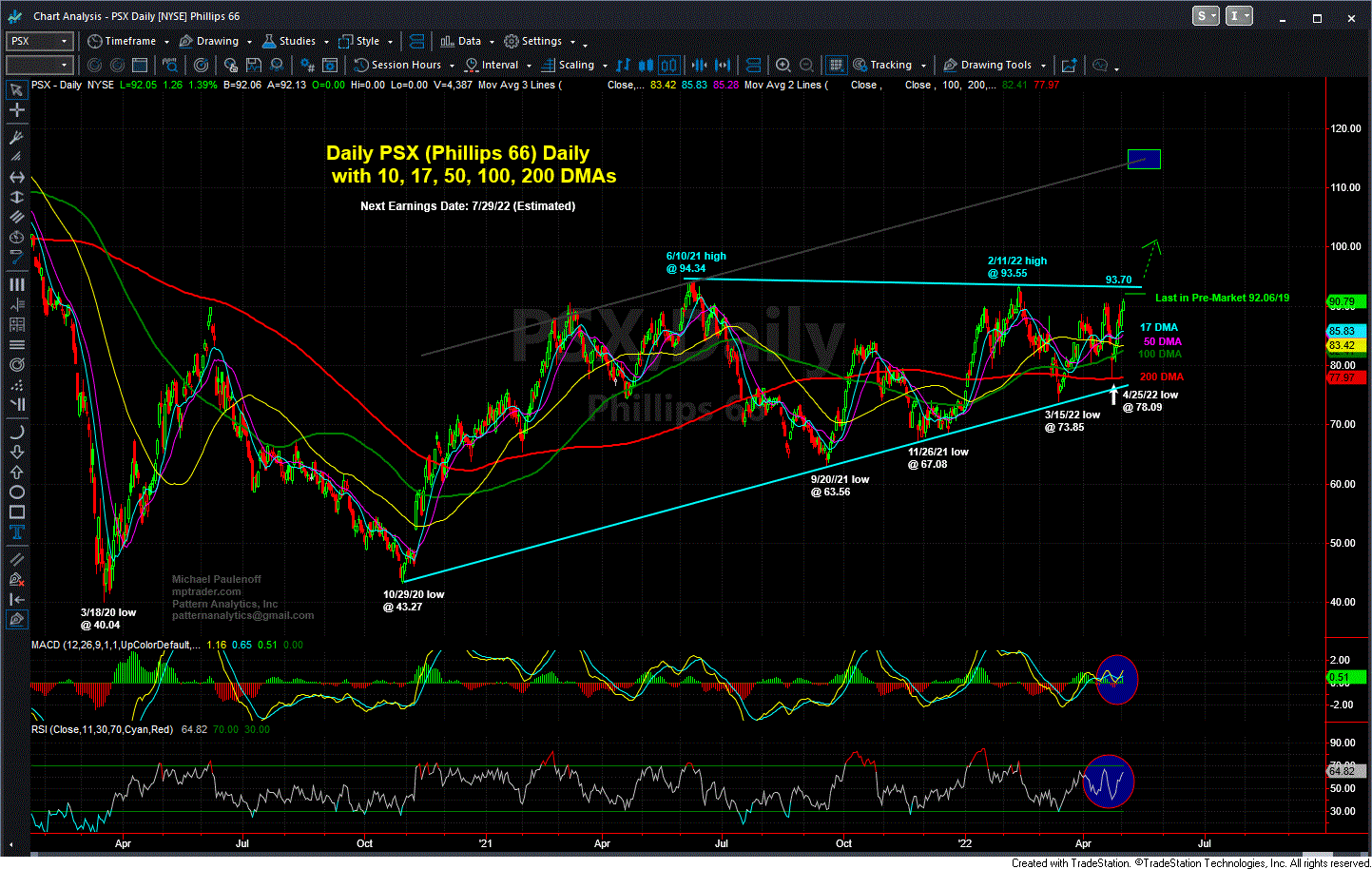
Task: Toggle the drawing toolbar pen icon at bottom-left
Action: point(16,619)
